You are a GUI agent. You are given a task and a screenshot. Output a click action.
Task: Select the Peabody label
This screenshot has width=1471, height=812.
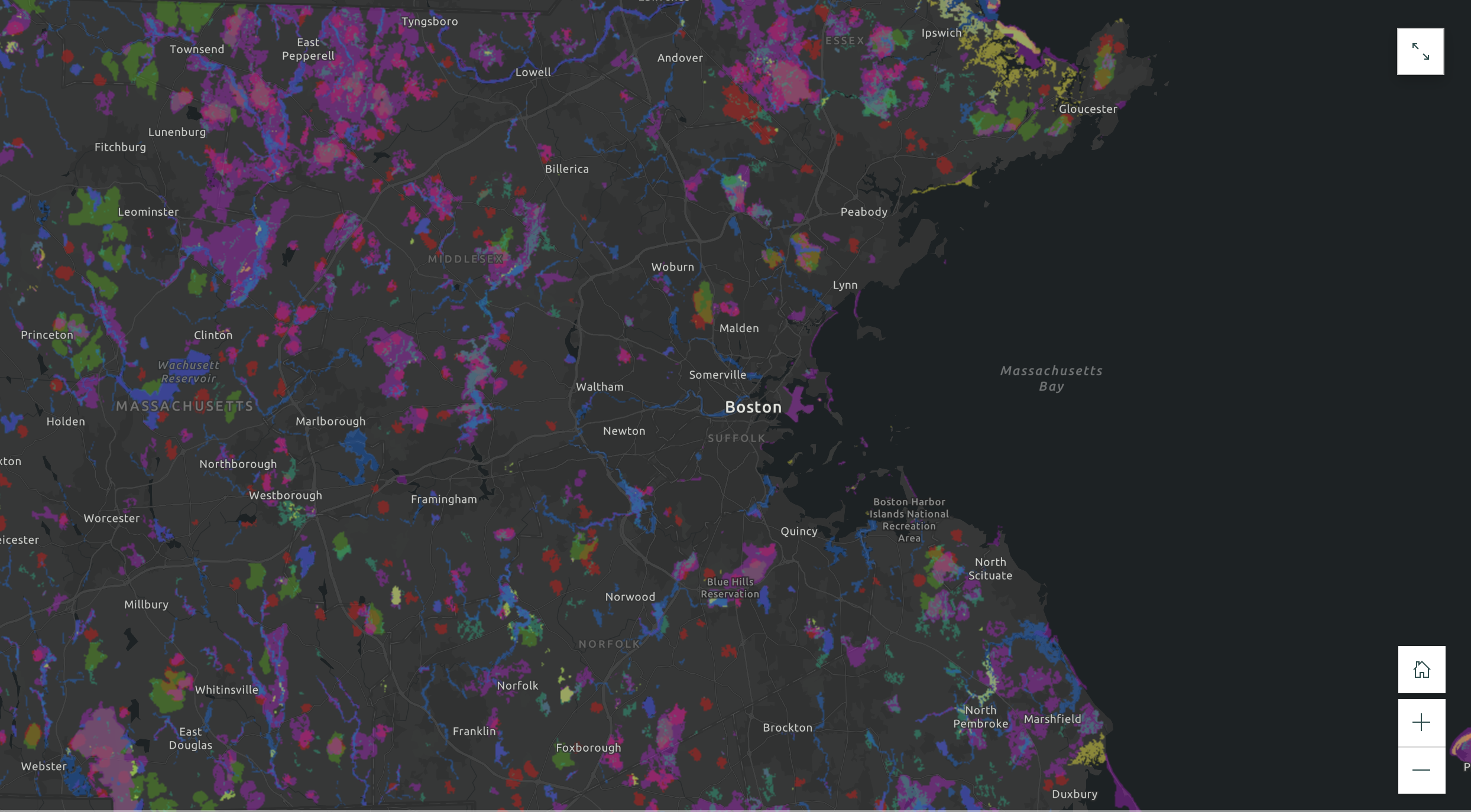tap(864, 212)
